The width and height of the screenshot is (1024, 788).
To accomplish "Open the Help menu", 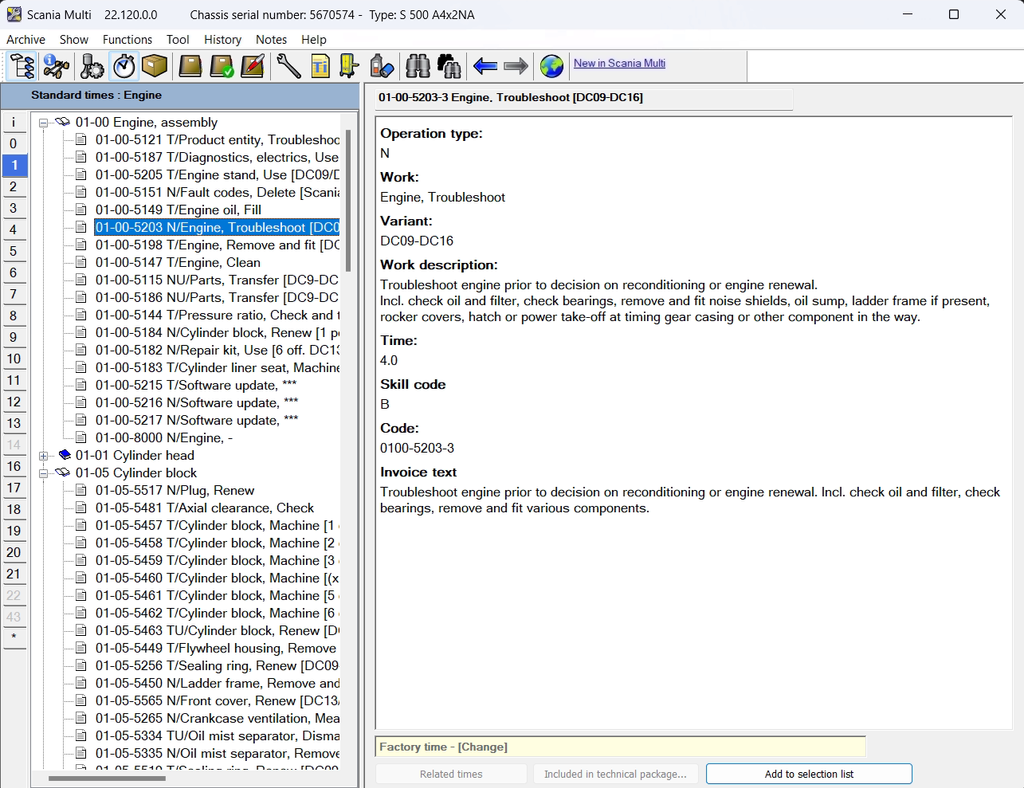I will [x=313, y=40].
